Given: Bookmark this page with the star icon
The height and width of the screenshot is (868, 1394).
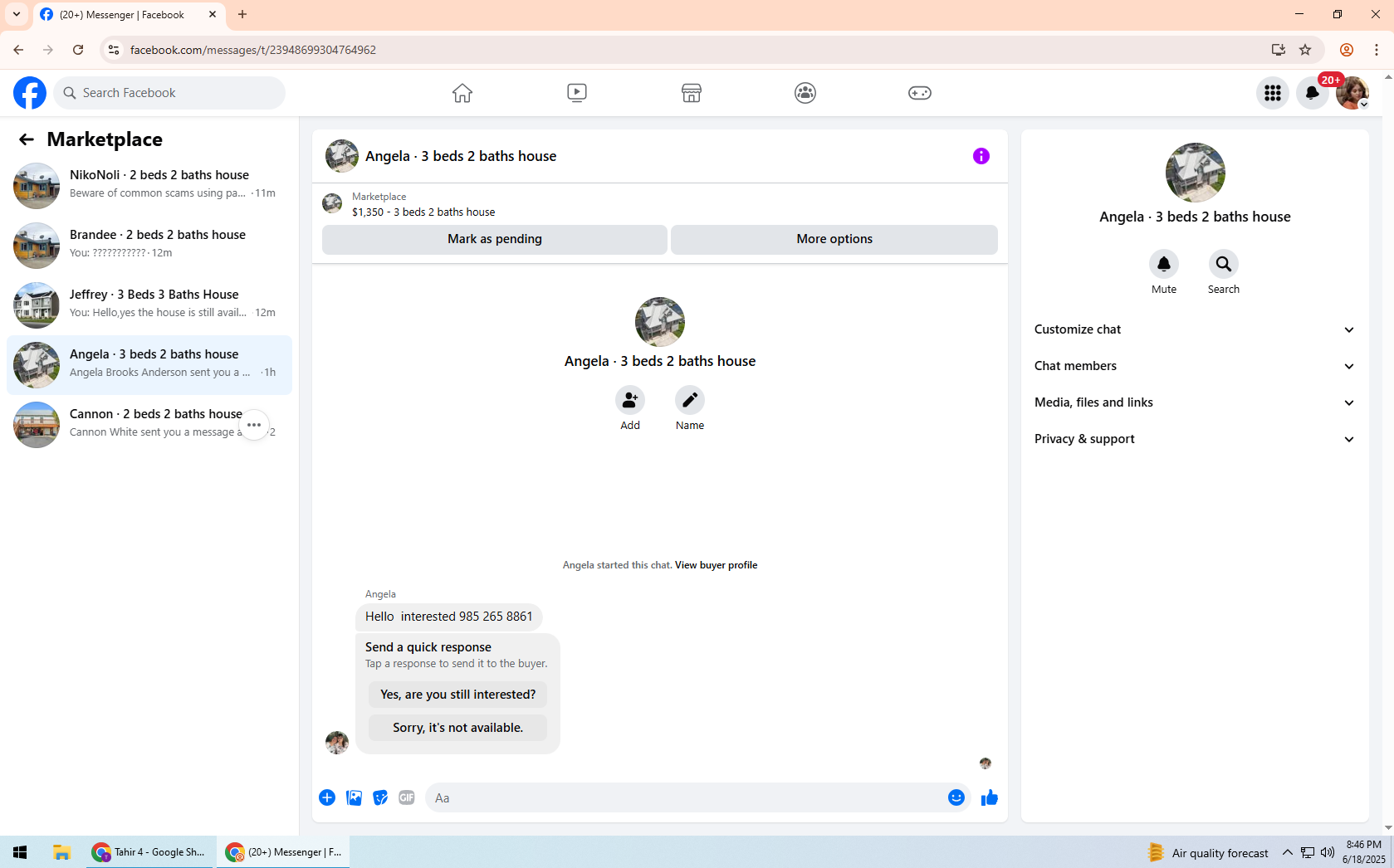Looking at the screenshot, I should 1305,50.
